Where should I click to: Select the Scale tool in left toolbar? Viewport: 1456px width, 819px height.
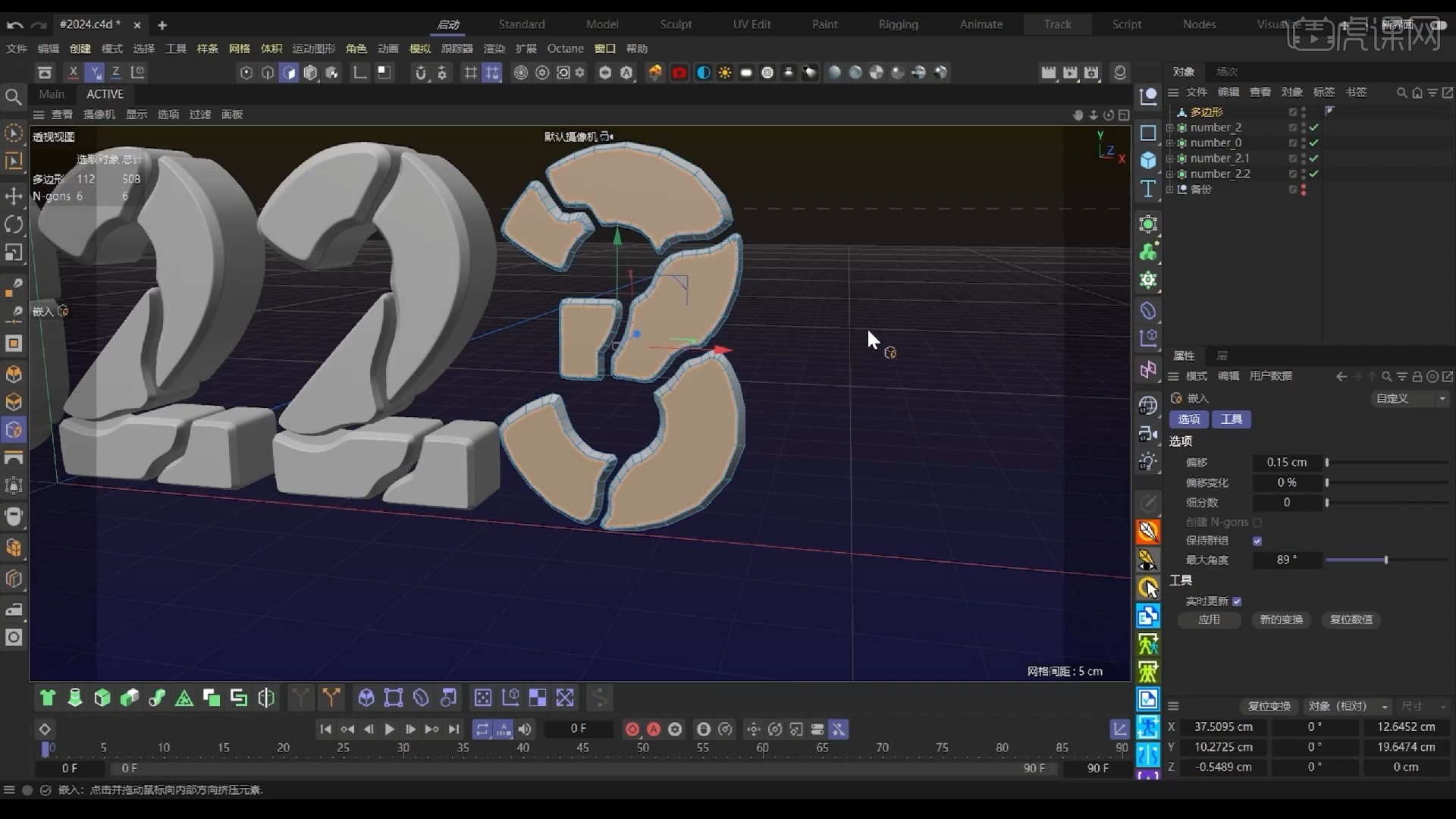pyautogui.click(x=14, y=252)
